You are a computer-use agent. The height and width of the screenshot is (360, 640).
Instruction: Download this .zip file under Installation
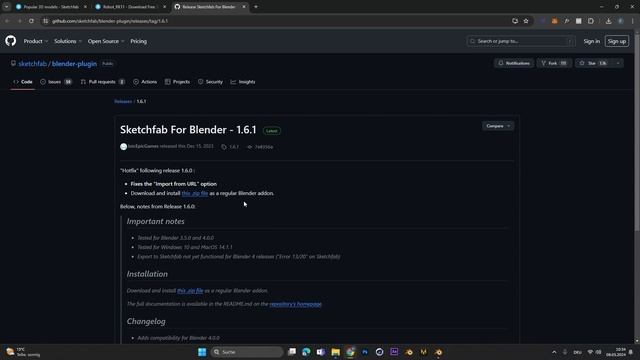tap(190, 291)
